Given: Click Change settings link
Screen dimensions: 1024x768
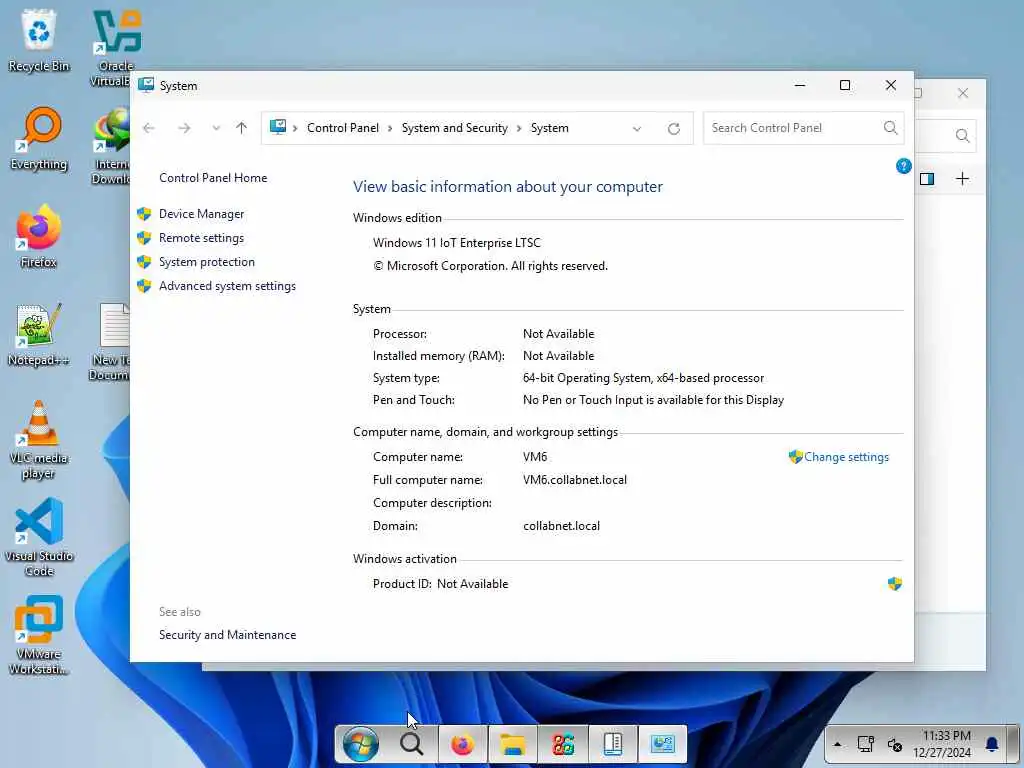Looking at the screenshot, I should [846, 457].
